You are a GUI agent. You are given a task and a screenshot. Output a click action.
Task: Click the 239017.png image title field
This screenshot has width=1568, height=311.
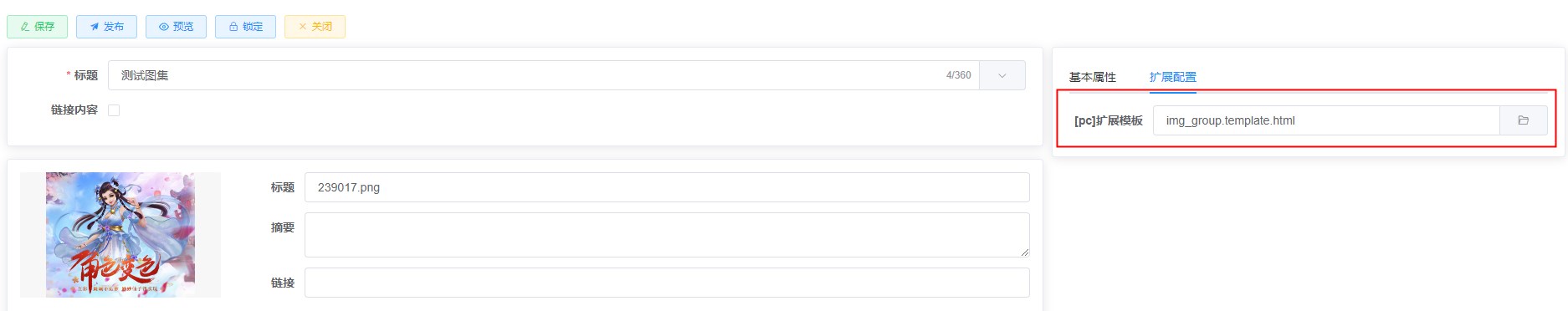coord(667,187)
